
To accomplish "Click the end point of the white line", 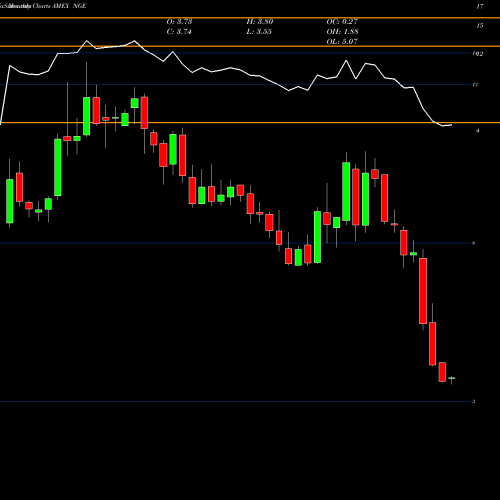I will click(x=451, y=125).
